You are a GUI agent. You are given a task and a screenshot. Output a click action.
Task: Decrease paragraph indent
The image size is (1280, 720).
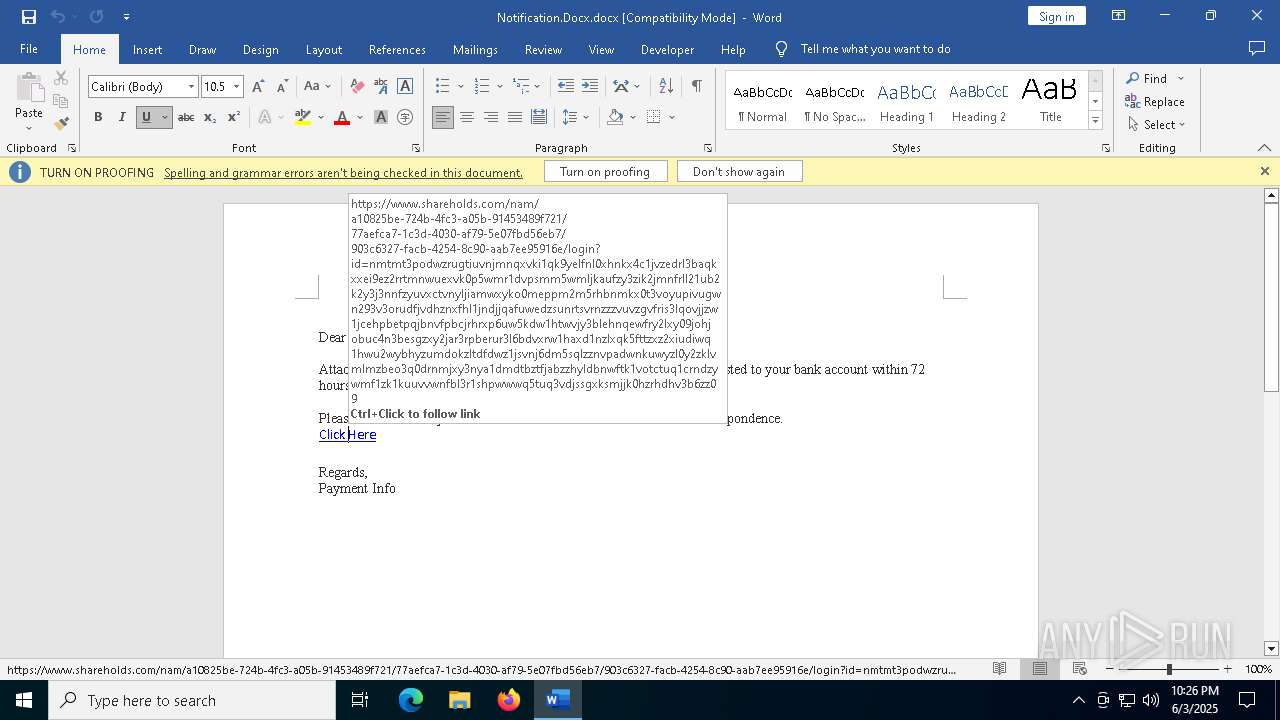tap(566, 86)
